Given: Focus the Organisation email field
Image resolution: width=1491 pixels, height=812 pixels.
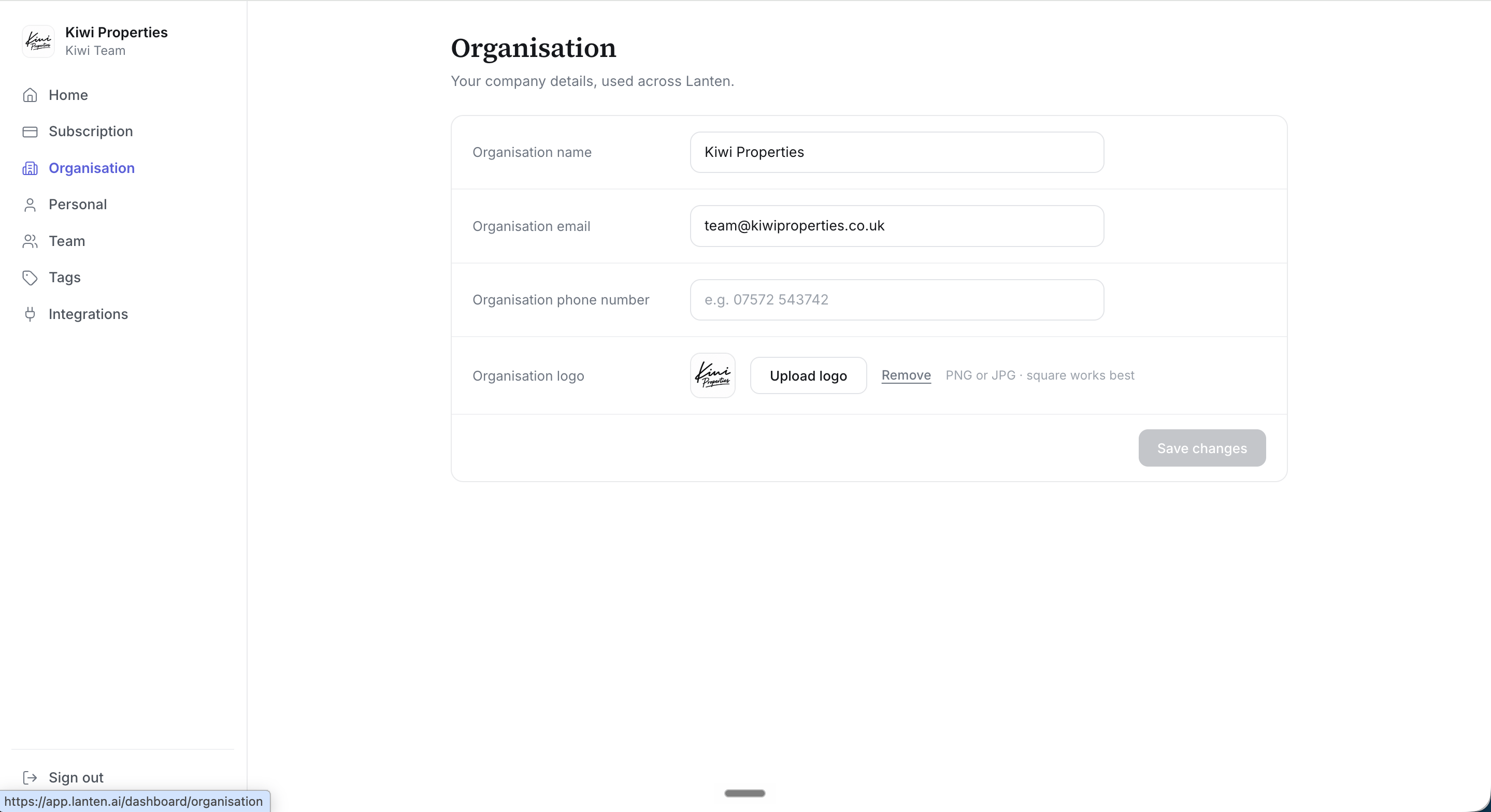Looking at the screenshot, I should click(x=897, y=226).
